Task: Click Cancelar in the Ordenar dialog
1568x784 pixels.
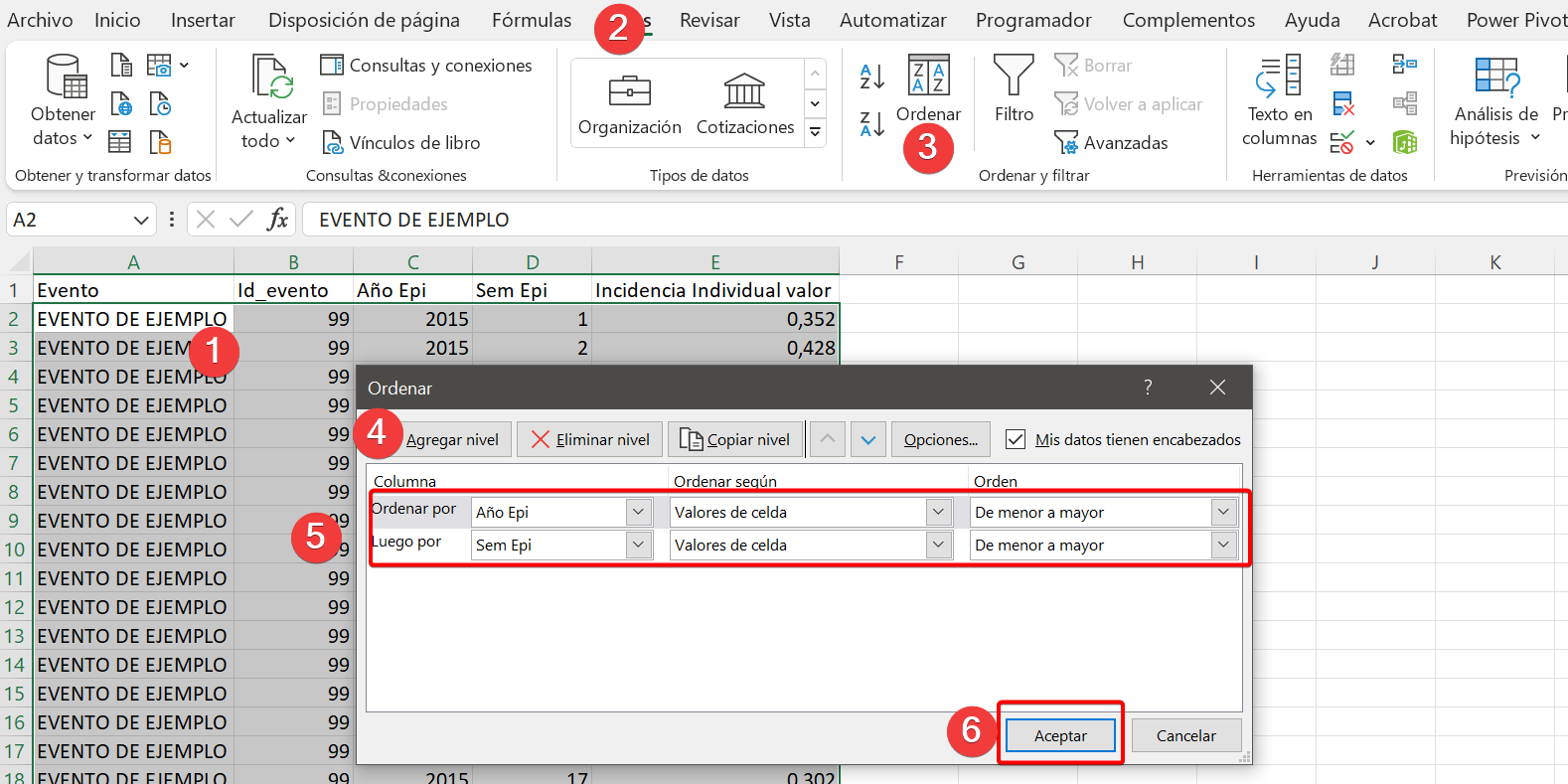Action: tap(1186, 735)
